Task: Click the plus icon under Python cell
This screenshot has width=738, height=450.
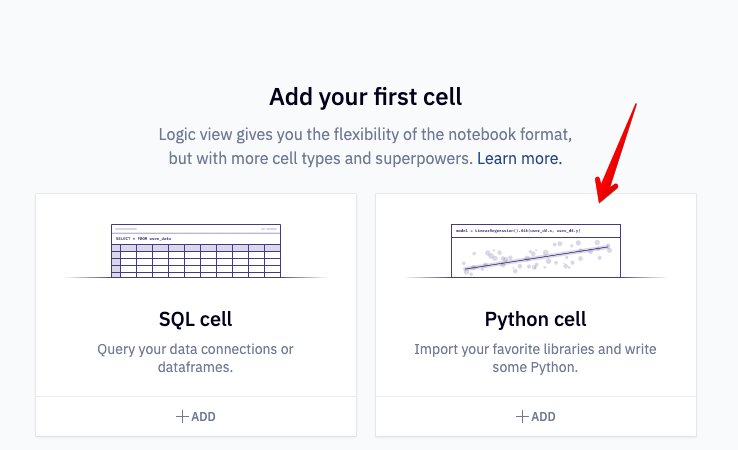Action: [522, 417]
